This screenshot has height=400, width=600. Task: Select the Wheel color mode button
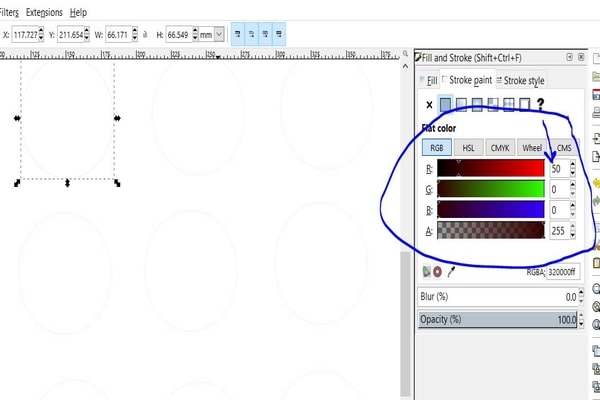click(532, 148)
